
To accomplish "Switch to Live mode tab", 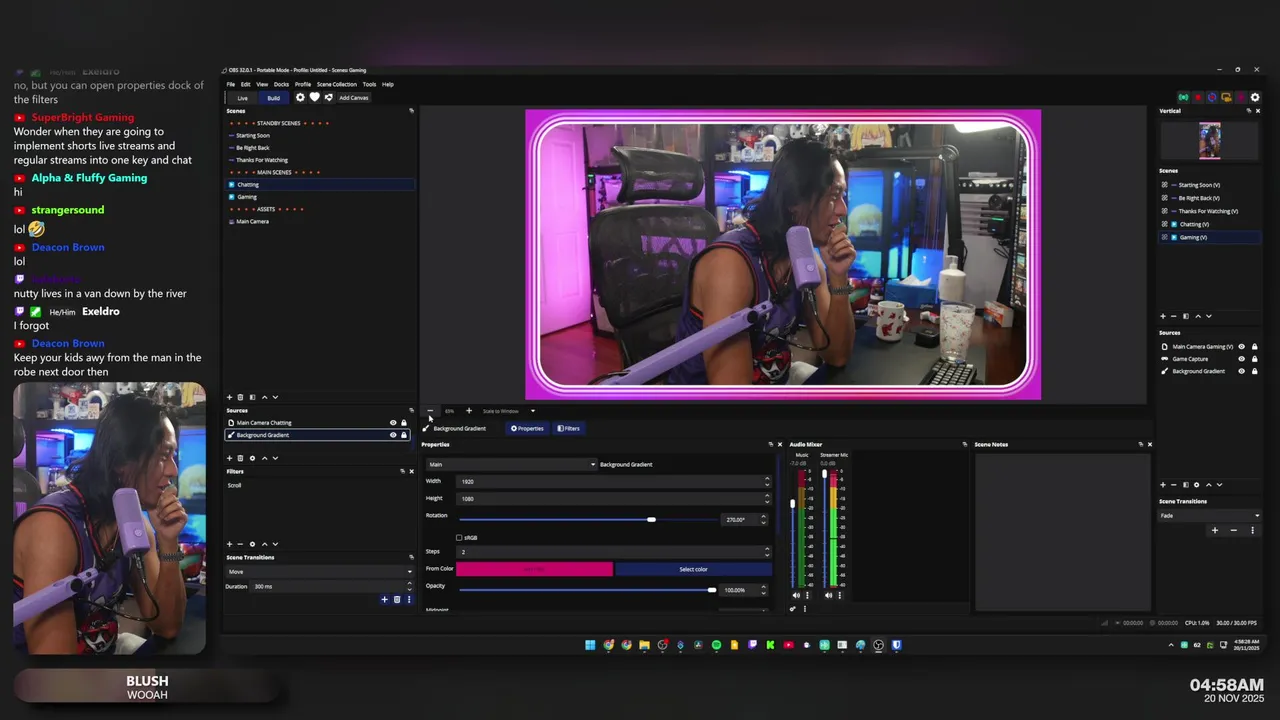I will coord(242,98).
